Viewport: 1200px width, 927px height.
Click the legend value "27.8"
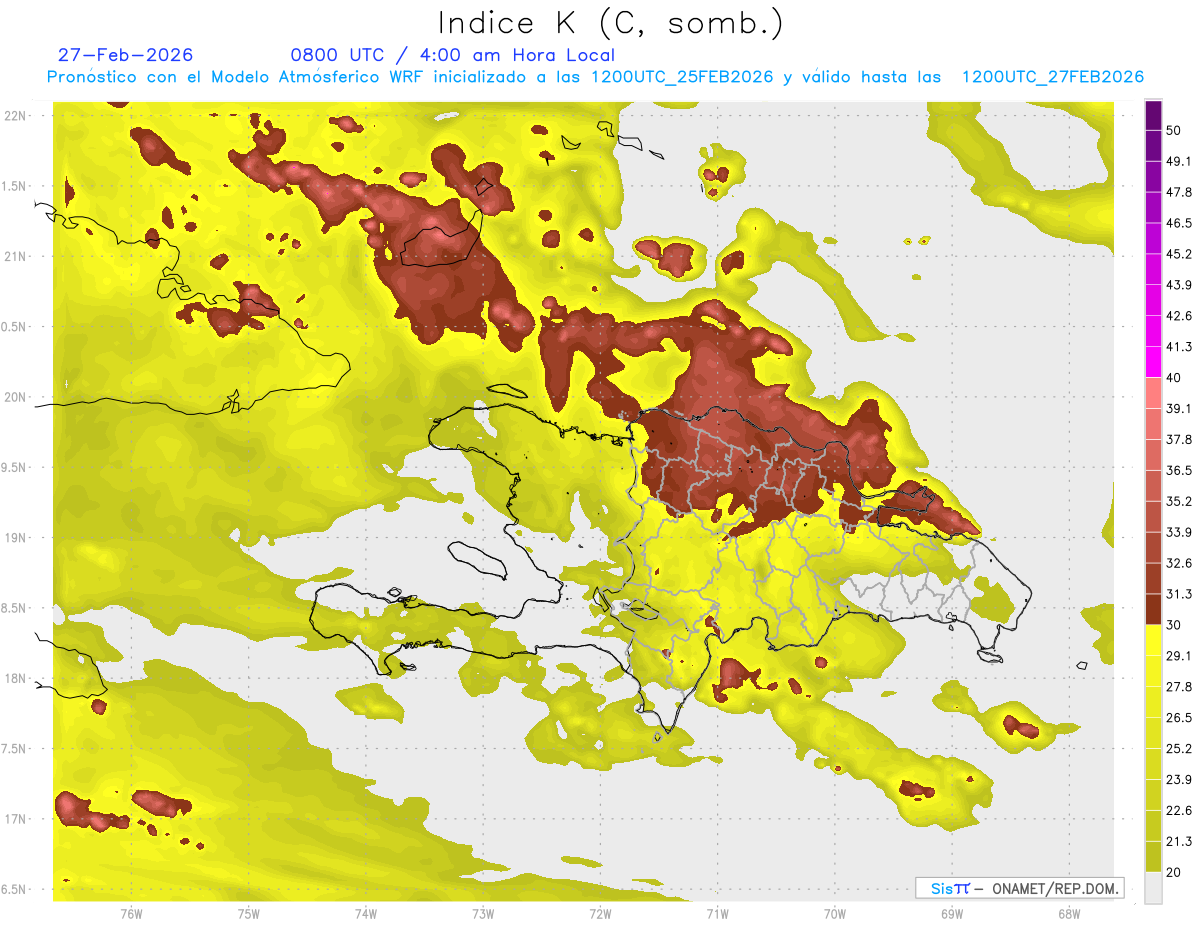pyautogui.click(x=1179, y=686)
